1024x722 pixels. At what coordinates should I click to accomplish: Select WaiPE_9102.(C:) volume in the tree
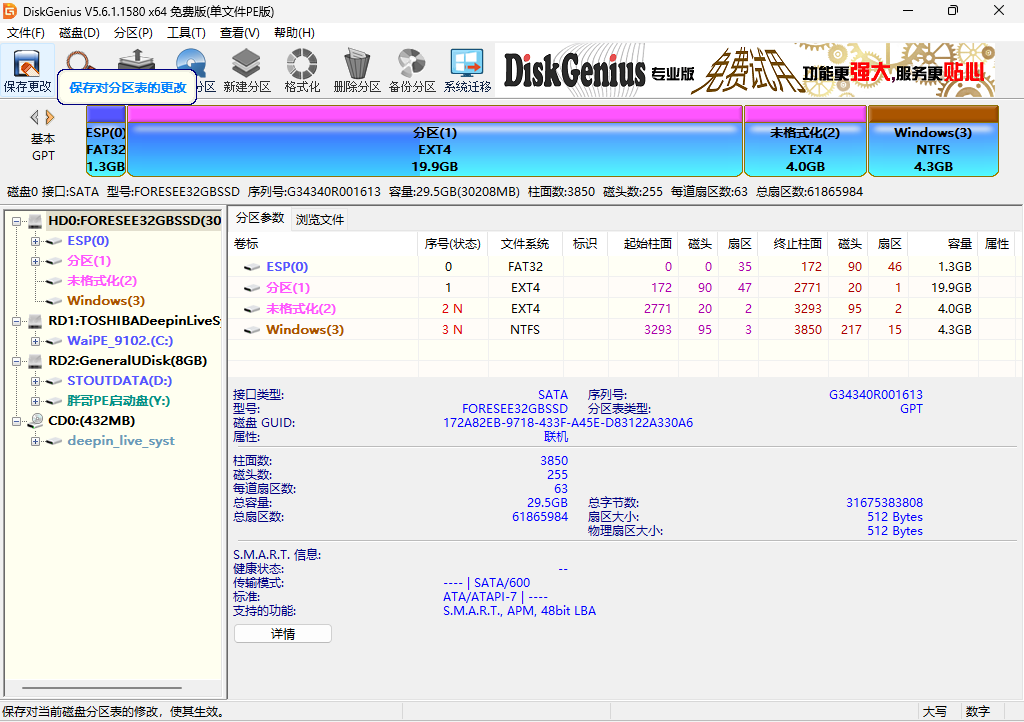[x=120, y=341]
